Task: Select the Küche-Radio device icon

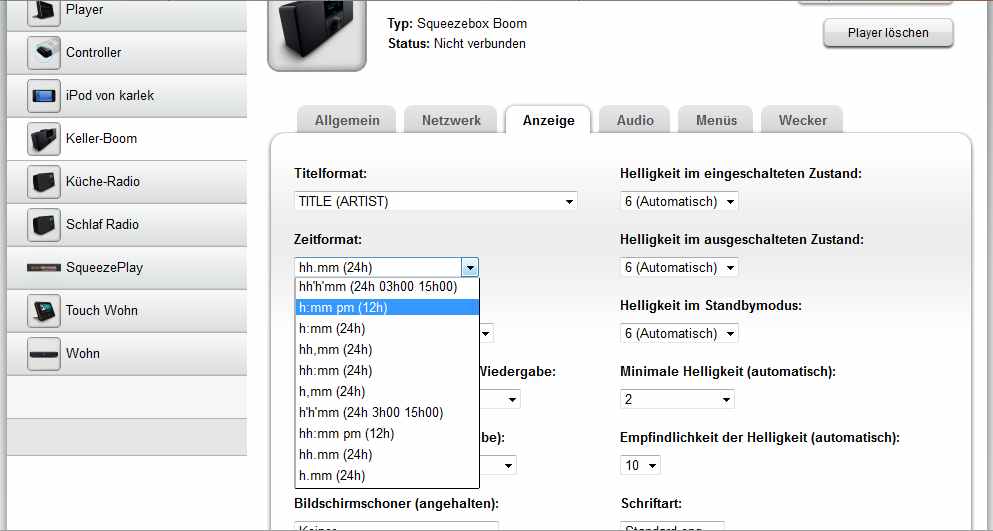Action: tap(44, 181)
